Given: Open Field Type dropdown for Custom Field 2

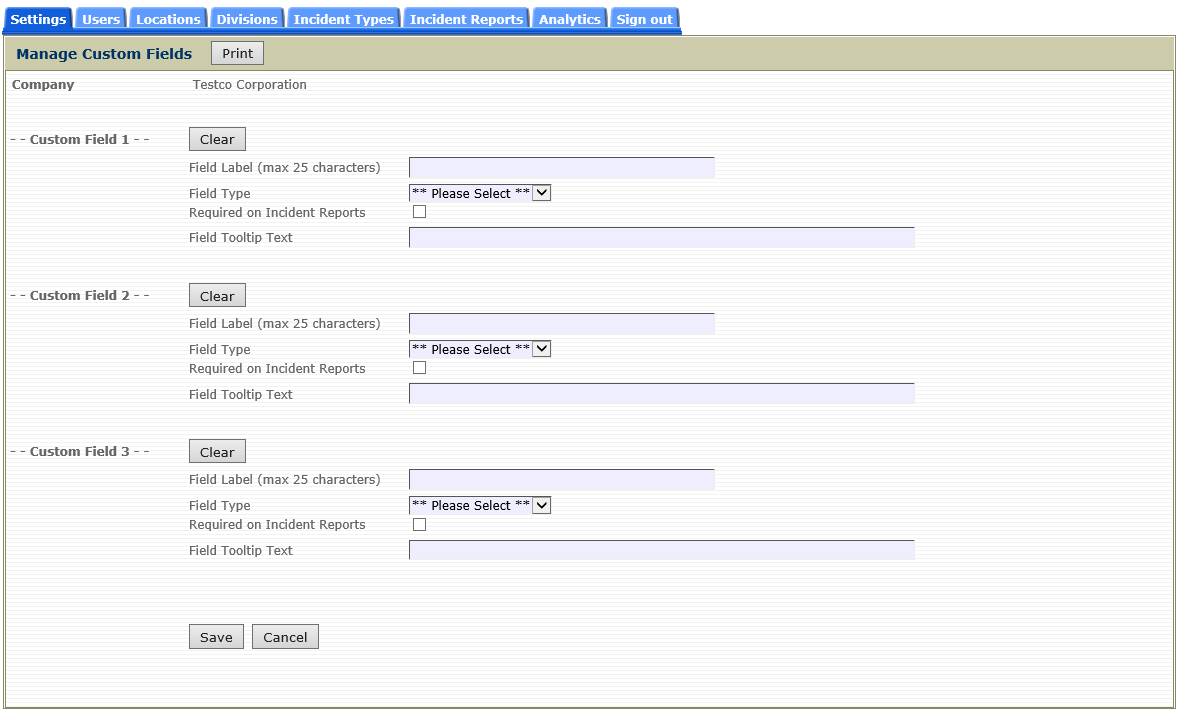Looking at the screenshot, I should tap(479, 349).
